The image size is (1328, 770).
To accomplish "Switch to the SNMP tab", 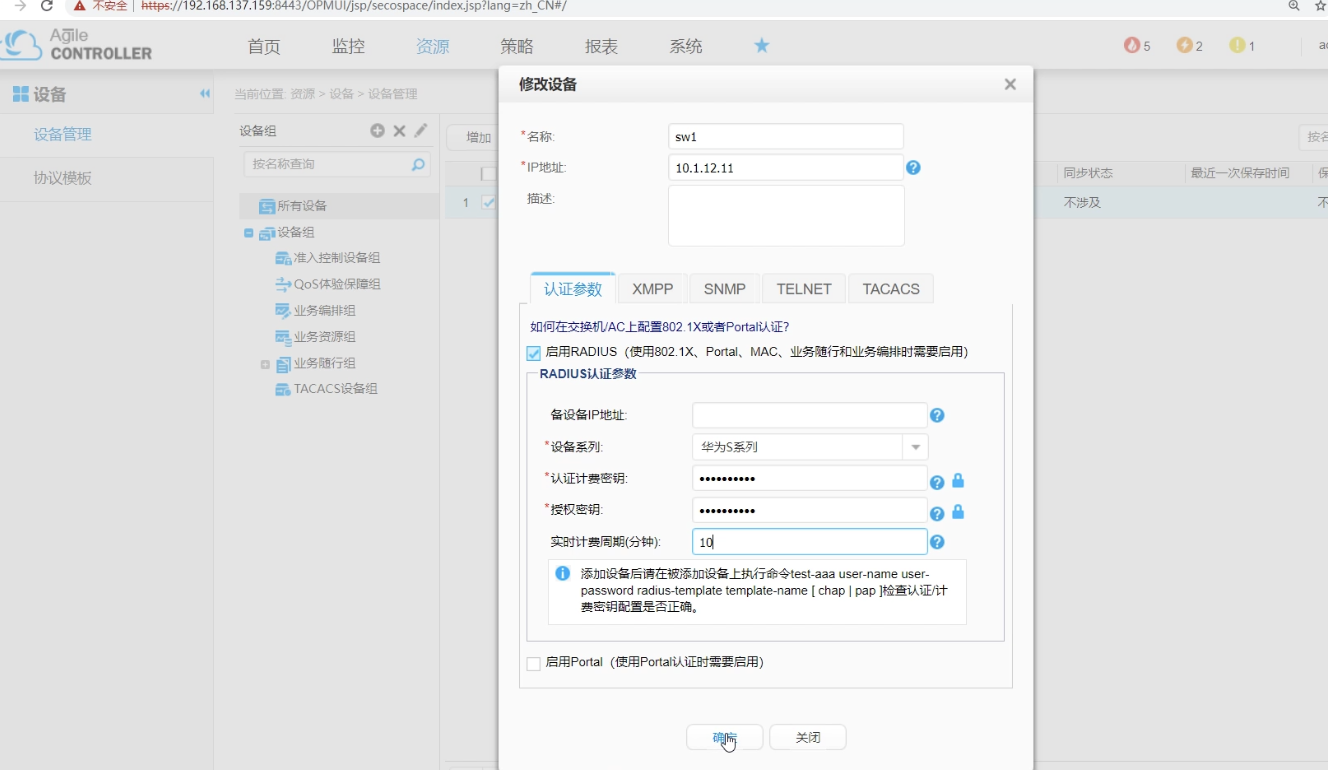I will click(x=723, y=289).
